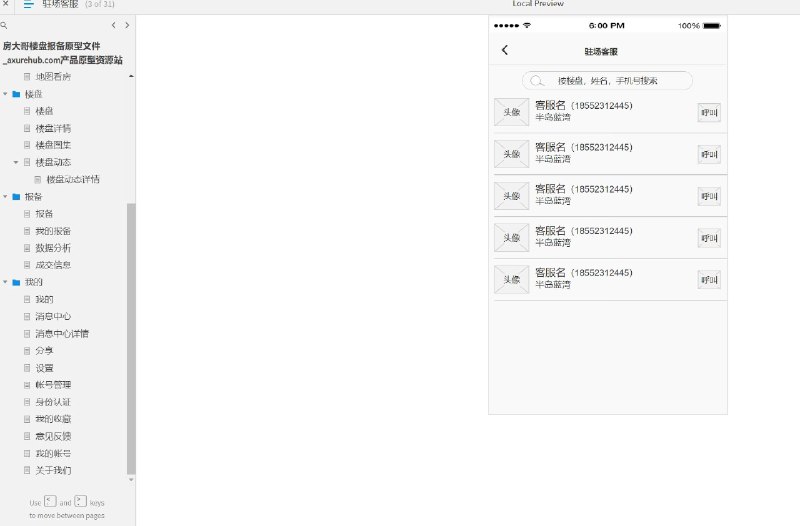The height and width of the screenshot is (526, 800).
Task: Open the 身份认证 page
Action: (53, 402)
